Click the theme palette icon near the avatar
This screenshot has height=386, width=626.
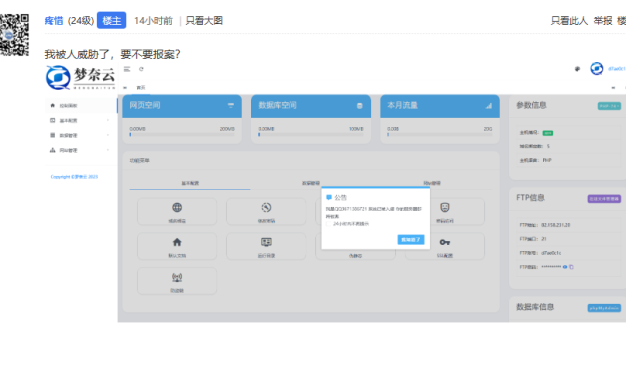pyautogui.click(x=577, y=69)
